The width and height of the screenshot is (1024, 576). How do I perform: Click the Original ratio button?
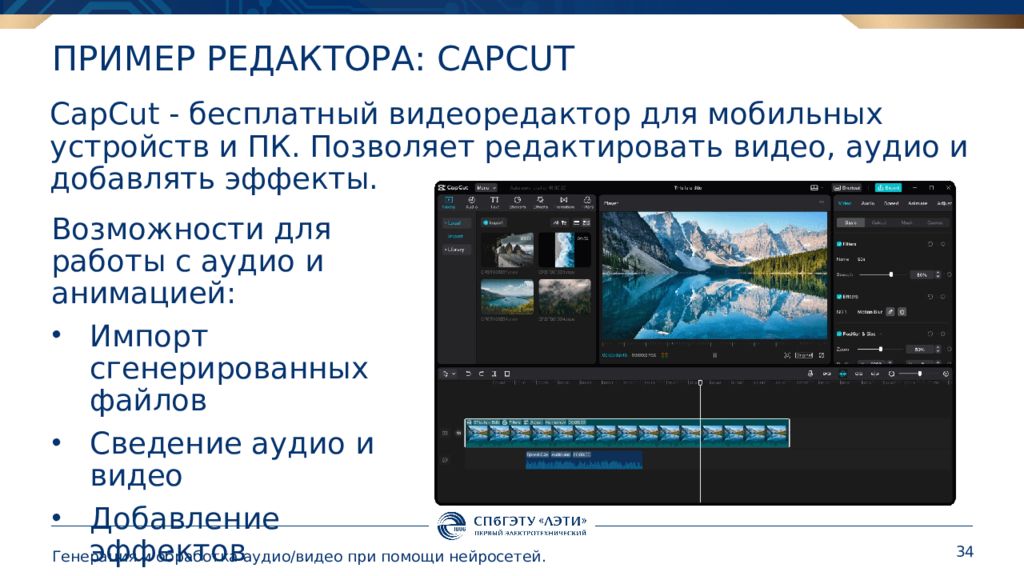[x=804, y=355]
